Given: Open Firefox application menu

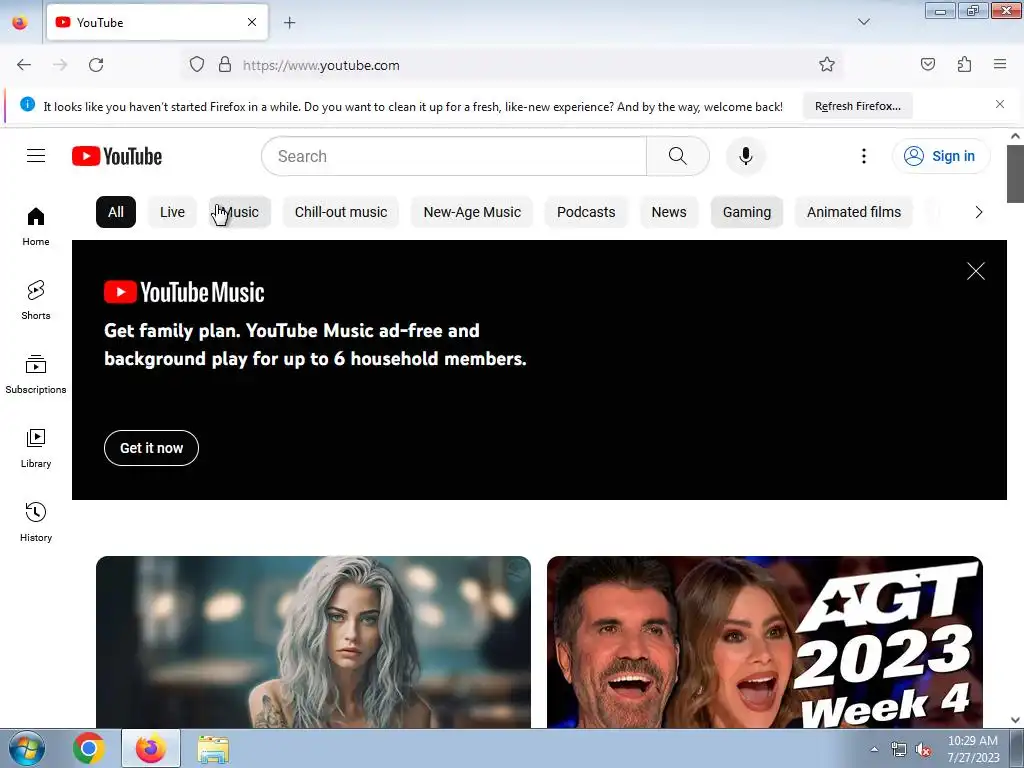Looking at the screenshot, I should pyautogui.click(x=1000, y=64).
